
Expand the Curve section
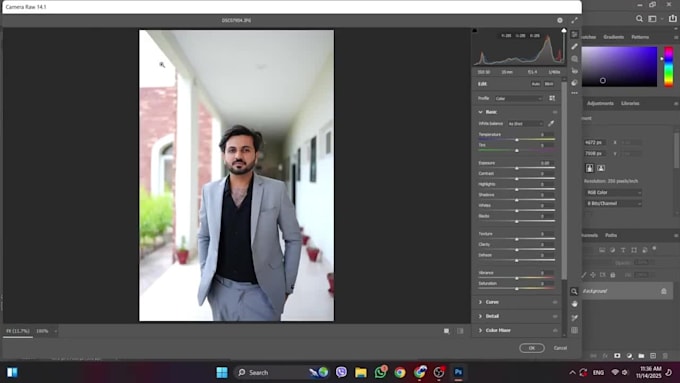(481, 302)
